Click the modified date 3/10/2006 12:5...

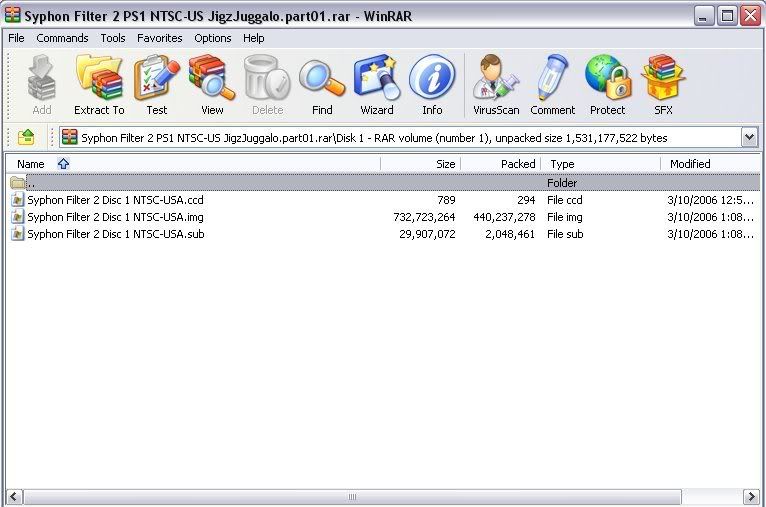tap(711, 200)
